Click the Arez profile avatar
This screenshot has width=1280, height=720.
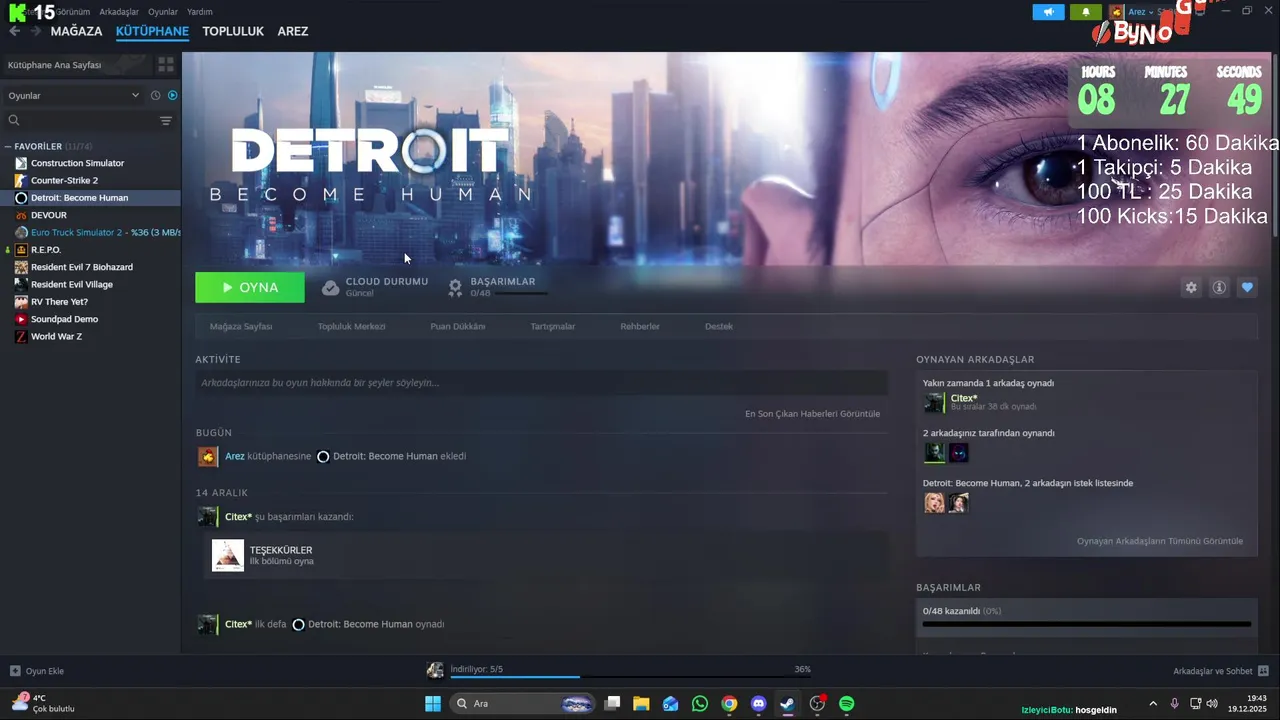[1116, 12]
